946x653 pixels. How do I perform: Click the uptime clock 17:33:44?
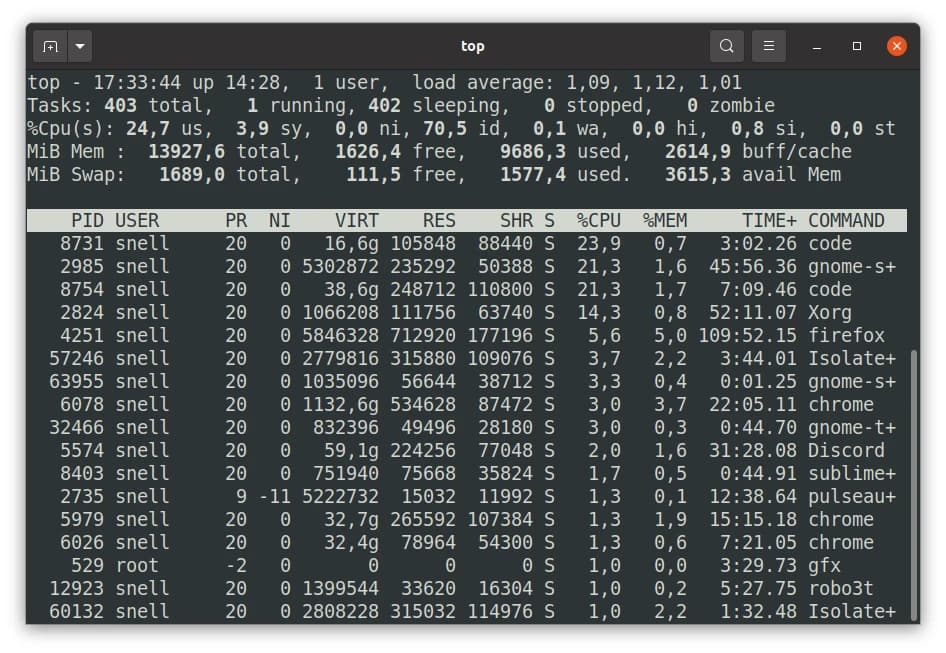[137, 83]
